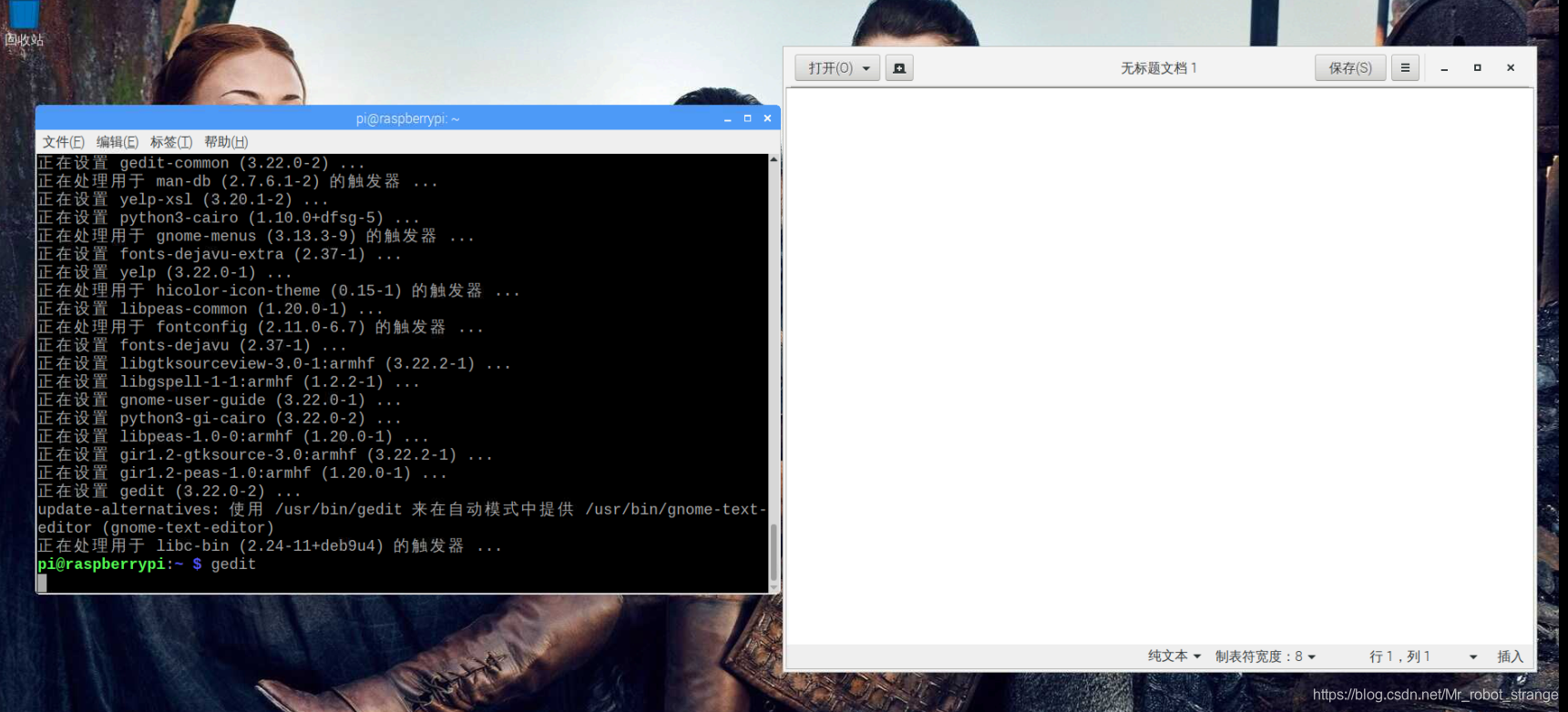
Task: Open the 行 1，列 1 position dropdown
Action: click(1422, 656)
